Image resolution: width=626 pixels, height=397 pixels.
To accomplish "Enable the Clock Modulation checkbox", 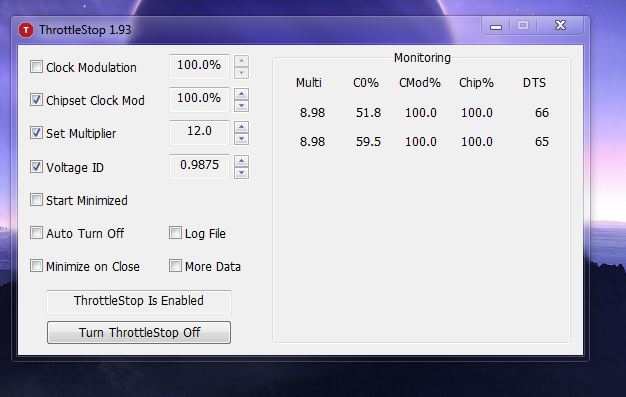I will pos(36,67).
